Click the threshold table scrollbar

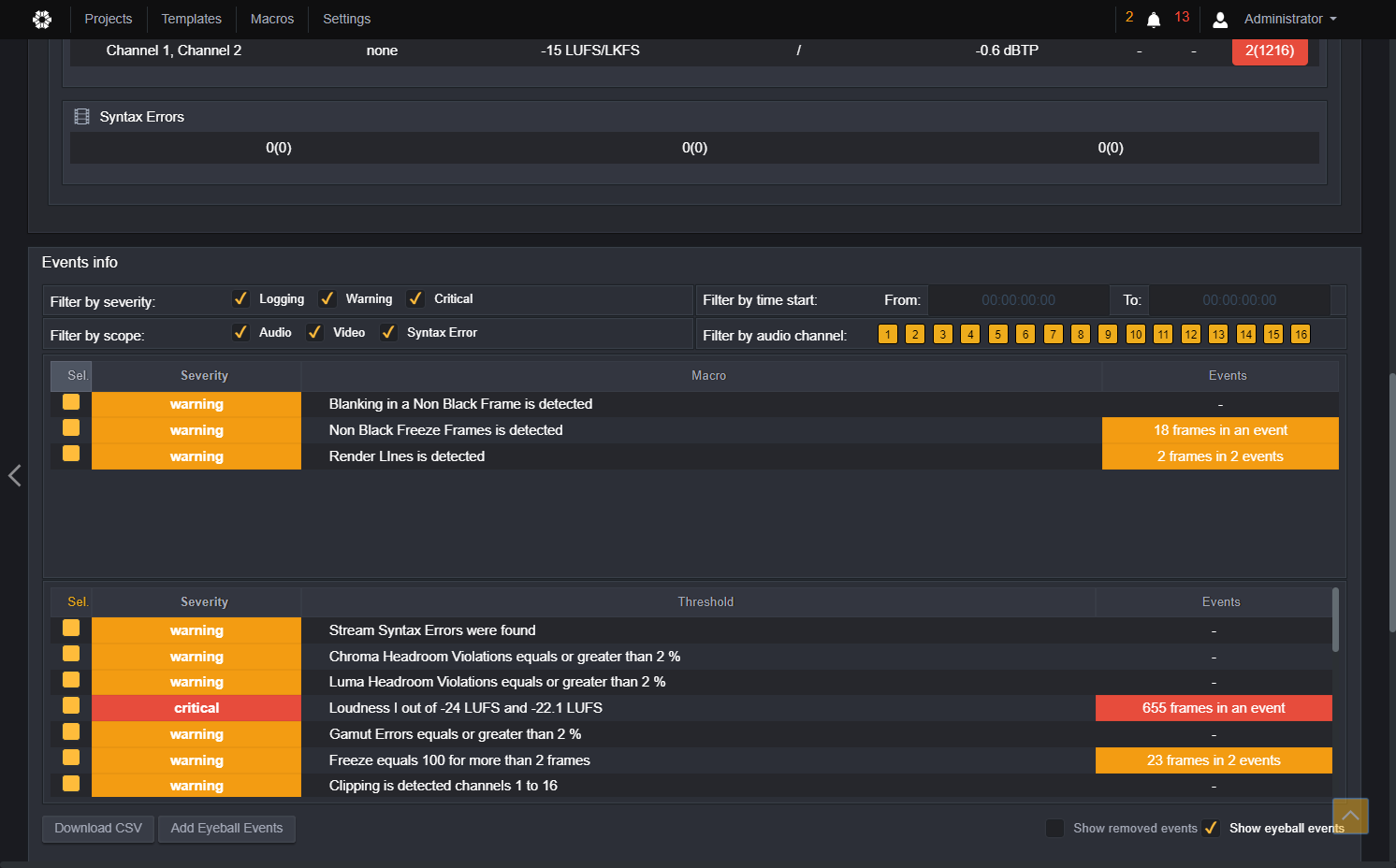(x=1335, y=619)
